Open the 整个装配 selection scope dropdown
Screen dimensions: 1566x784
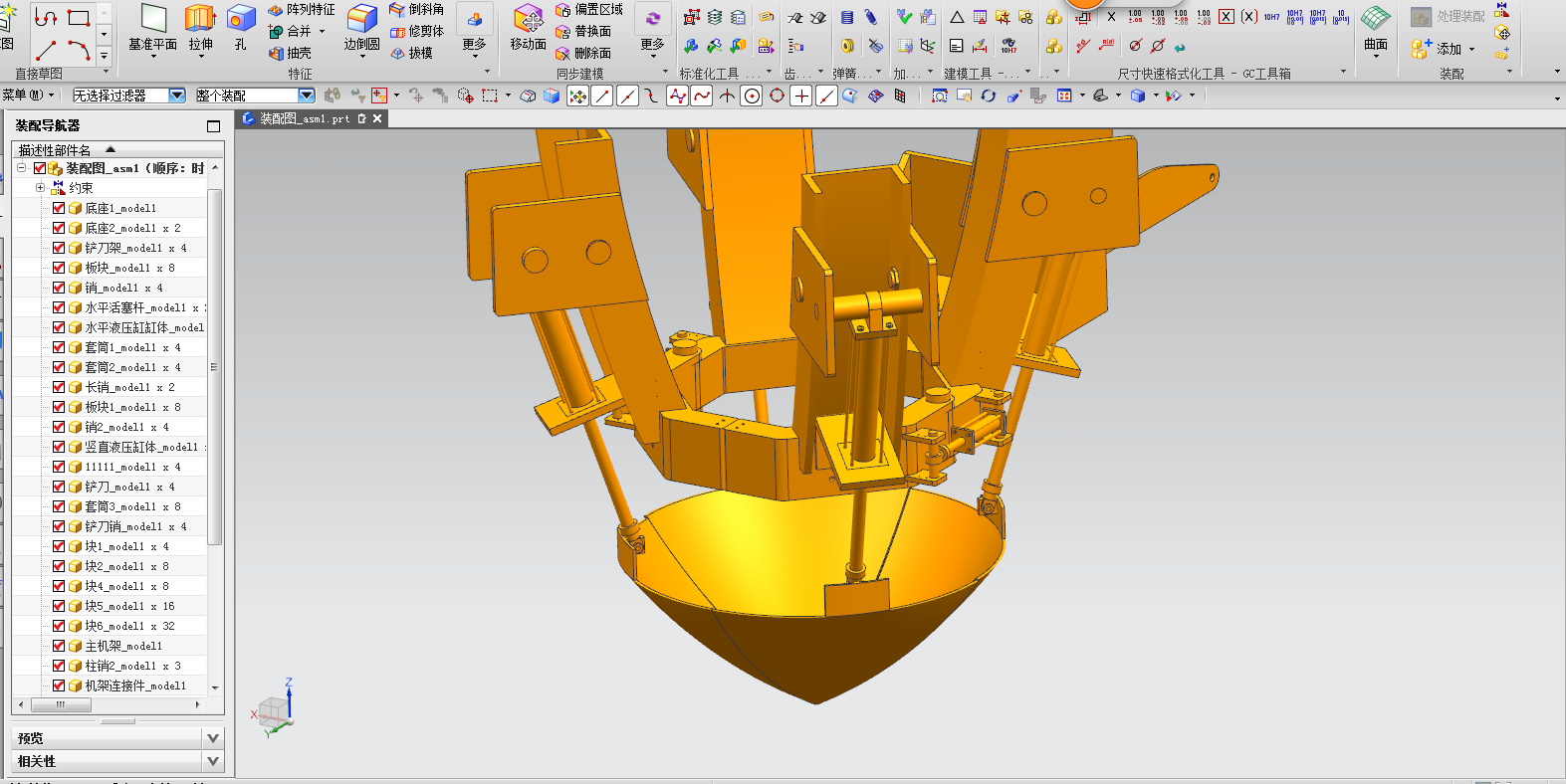pos(307,96)
